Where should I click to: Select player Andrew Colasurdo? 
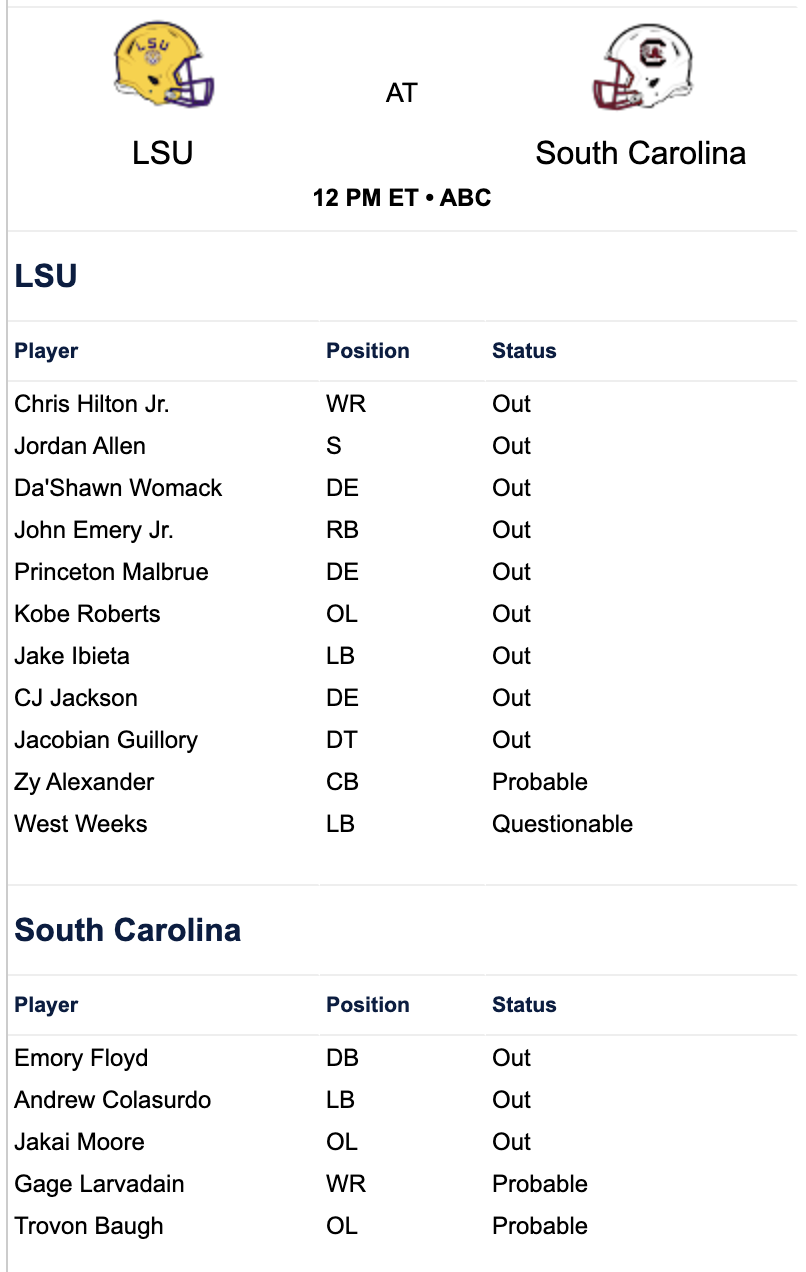pos(113,1100)
